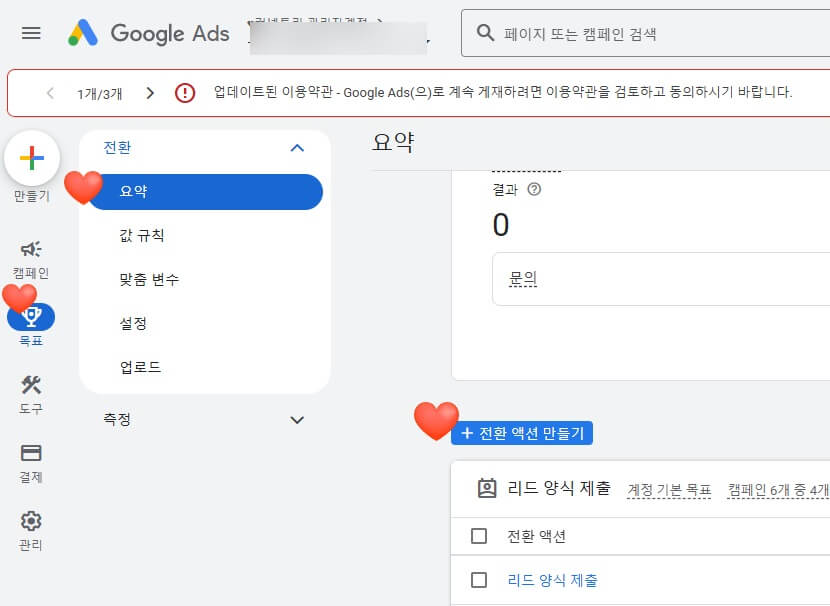Click the 전환 액션 column header
This screenshot has height=606, width=830.
coord(537,536)
